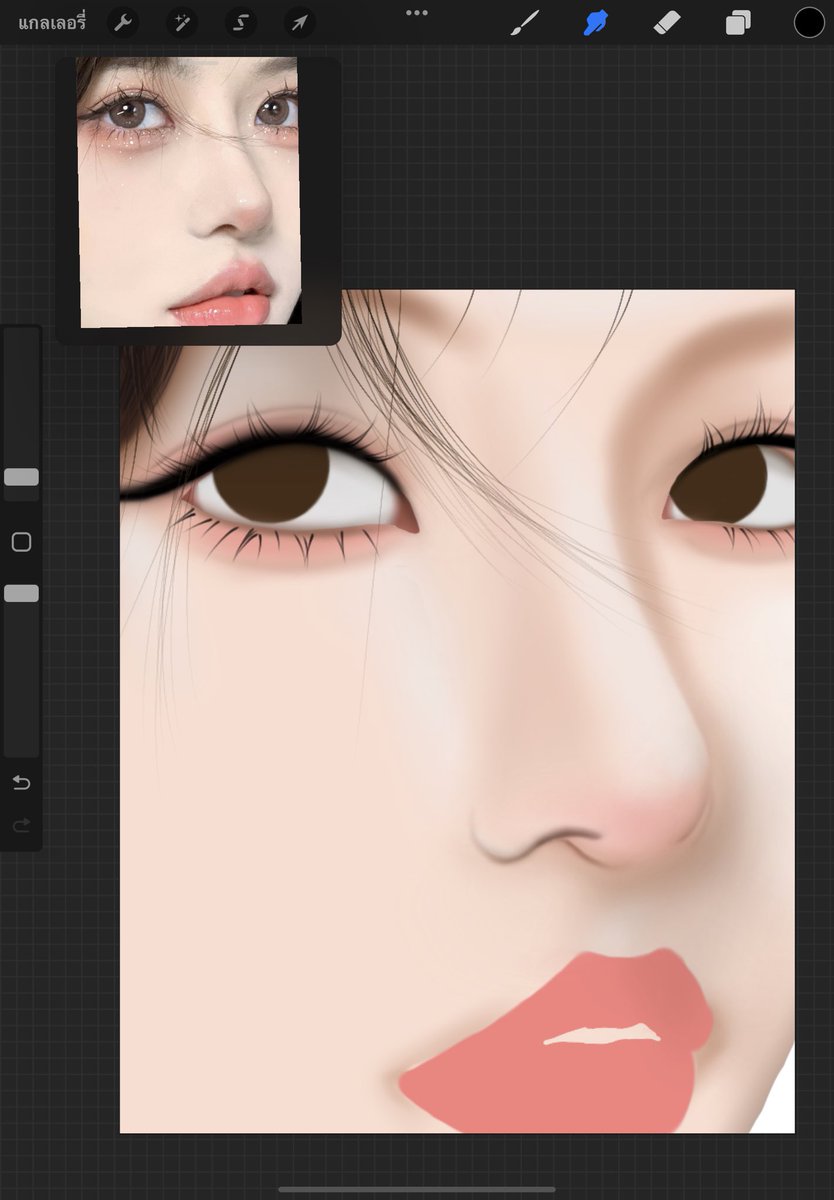
Task: Open the Adjustments magic wand menu
Action: [182, 22]
